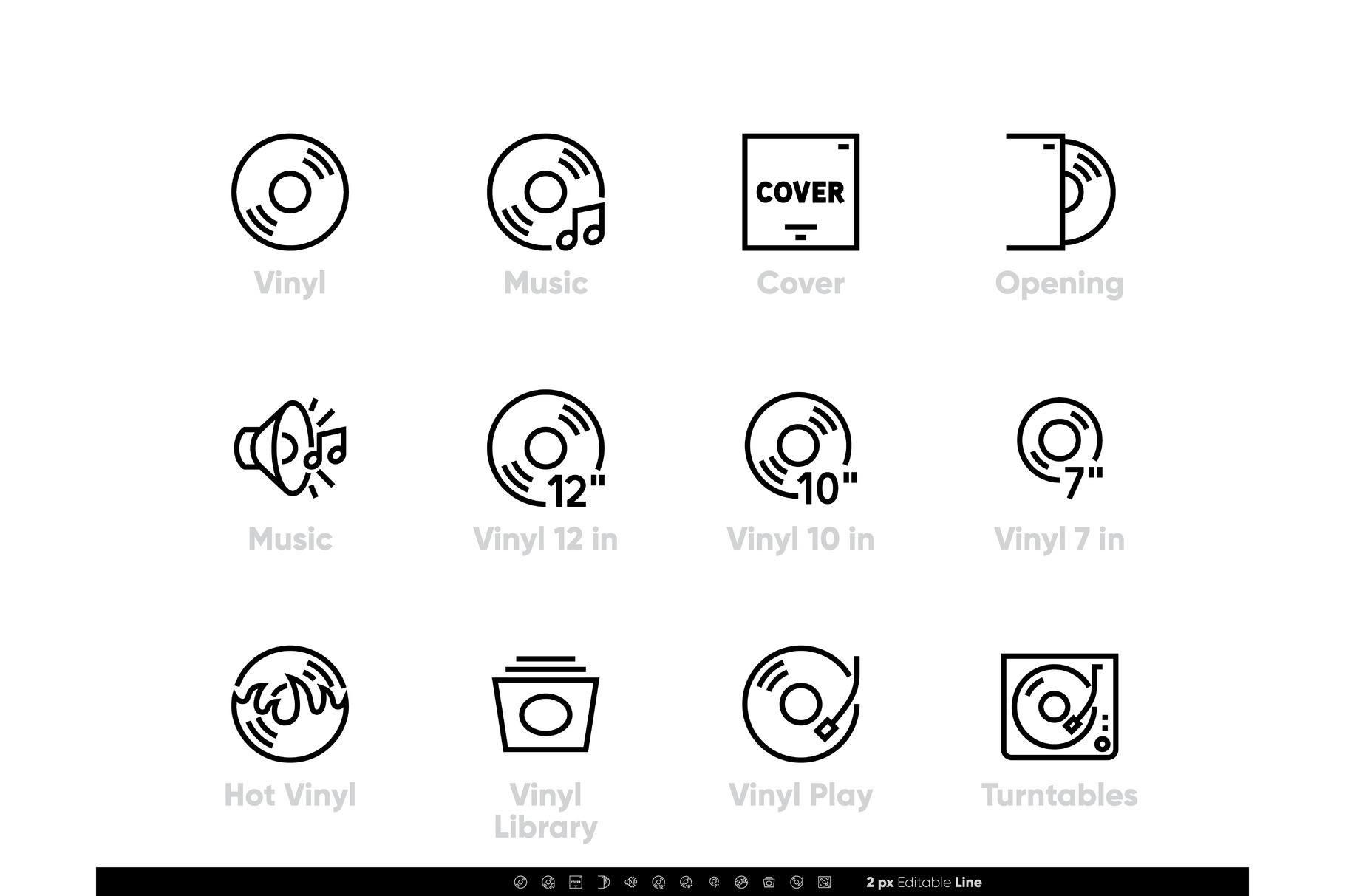
Task: Click mini cover thumbnail in bottom bar
Action: pos(576,882)
